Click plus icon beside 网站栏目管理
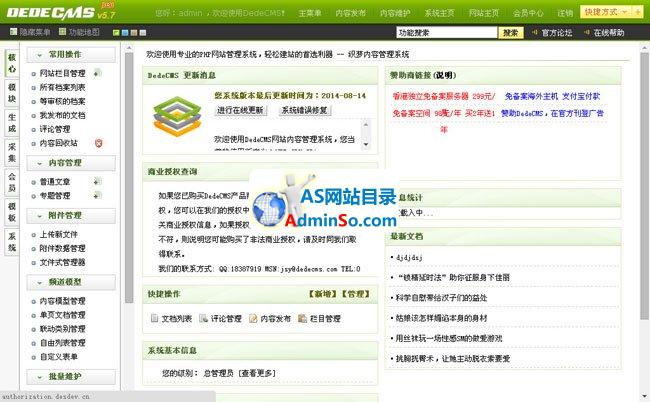The width and height of the screenshot is (650, 402). 97,73
